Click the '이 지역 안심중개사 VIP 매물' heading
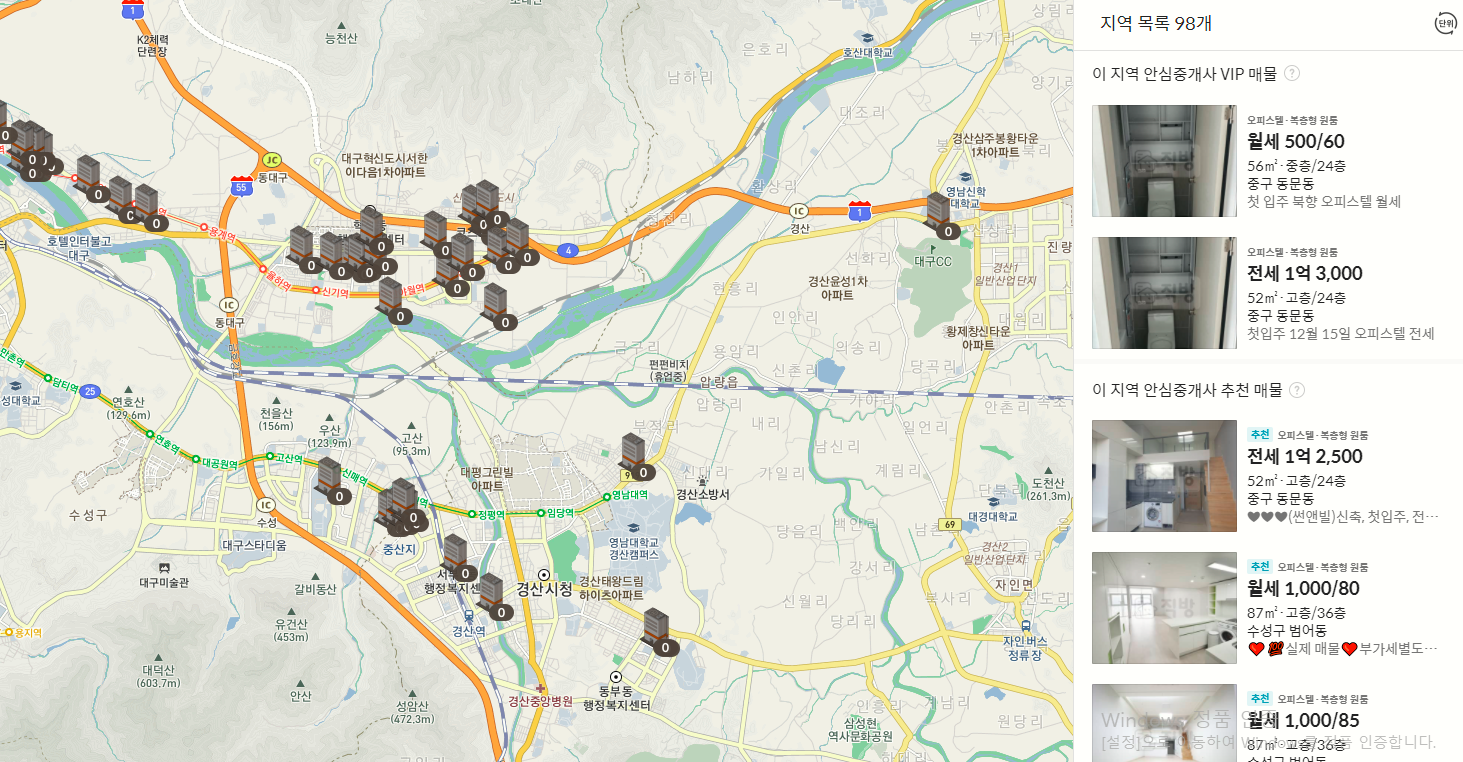This screenshot has width=1463, height=762. 1184,74
